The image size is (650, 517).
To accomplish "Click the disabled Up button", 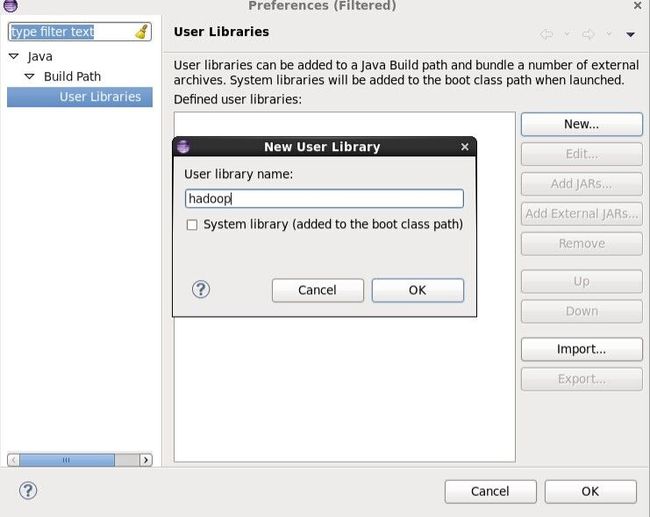I will (x=582, y=282).
